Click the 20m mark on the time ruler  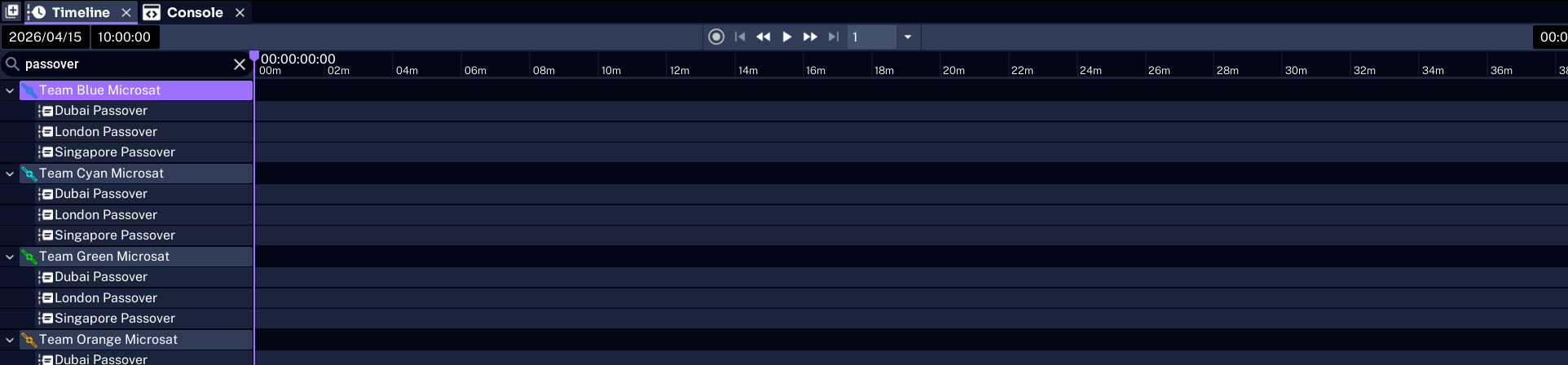(954, 71)
